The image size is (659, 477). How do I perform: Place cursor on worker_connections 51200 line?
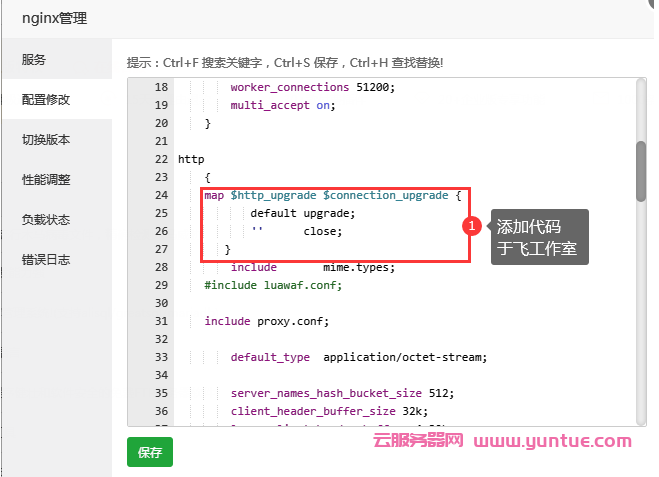[312, 87]
